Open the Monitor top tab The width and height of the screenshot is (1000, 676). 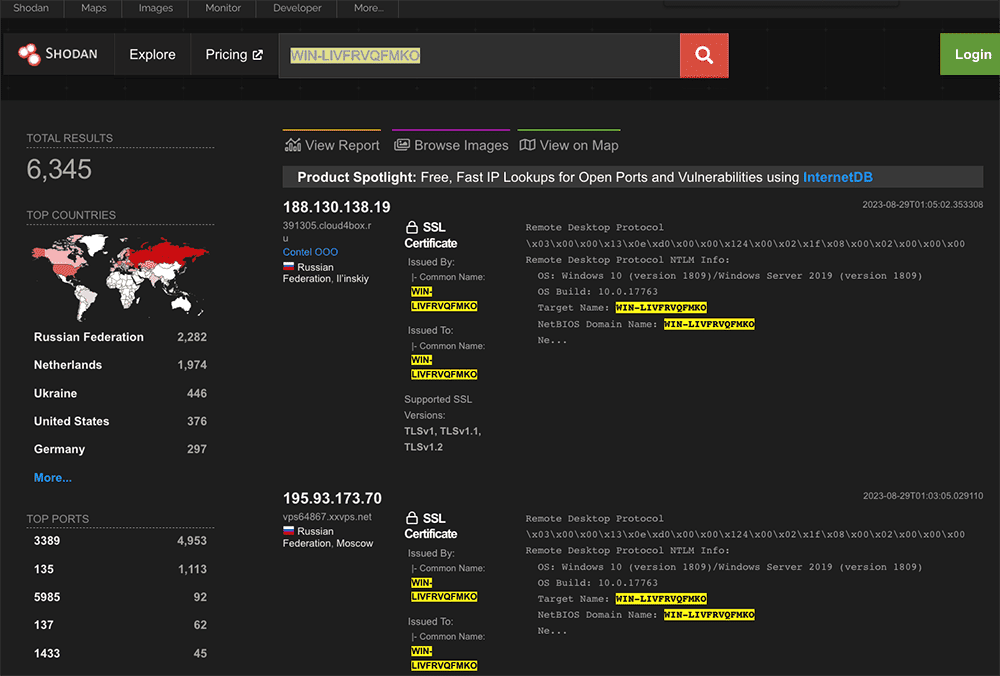coord(222,8)
